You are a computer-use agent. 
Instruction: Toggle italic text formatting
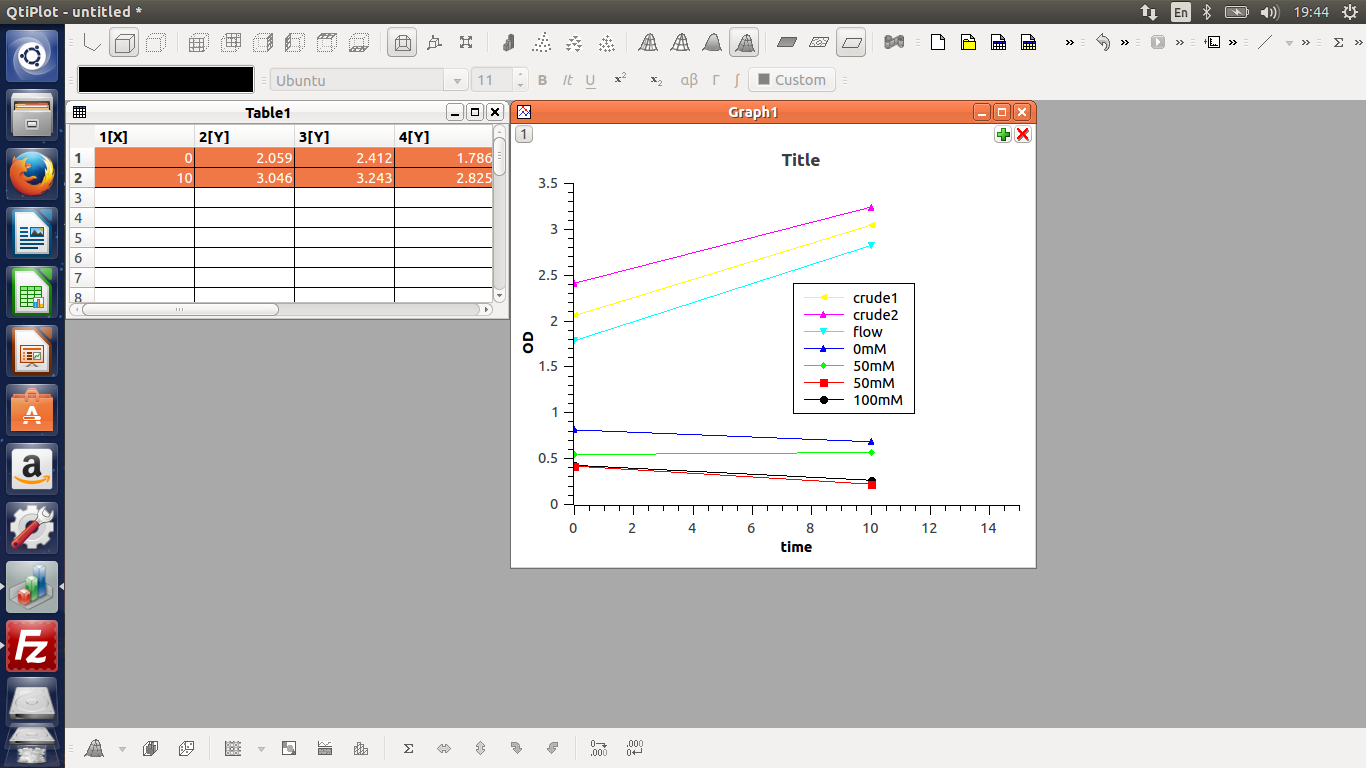click(567, 80)
